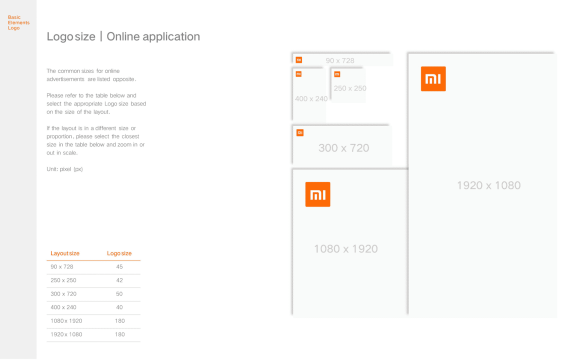
Task: Click logo size 180 in 1920 x 1080 row
Action: pos(120,334)
